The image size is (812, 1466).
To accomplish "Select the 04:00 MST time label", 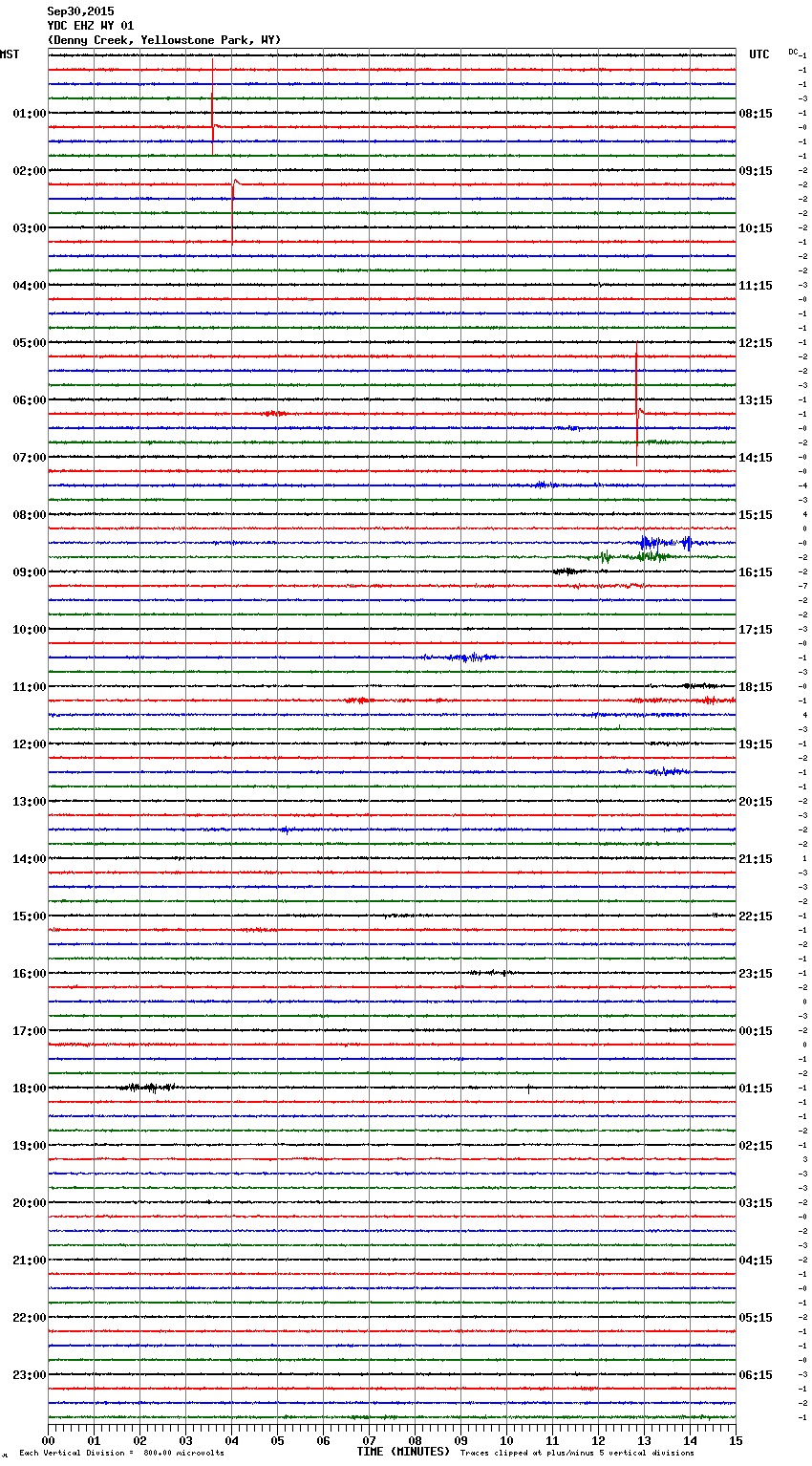I will tap(30, 286).
